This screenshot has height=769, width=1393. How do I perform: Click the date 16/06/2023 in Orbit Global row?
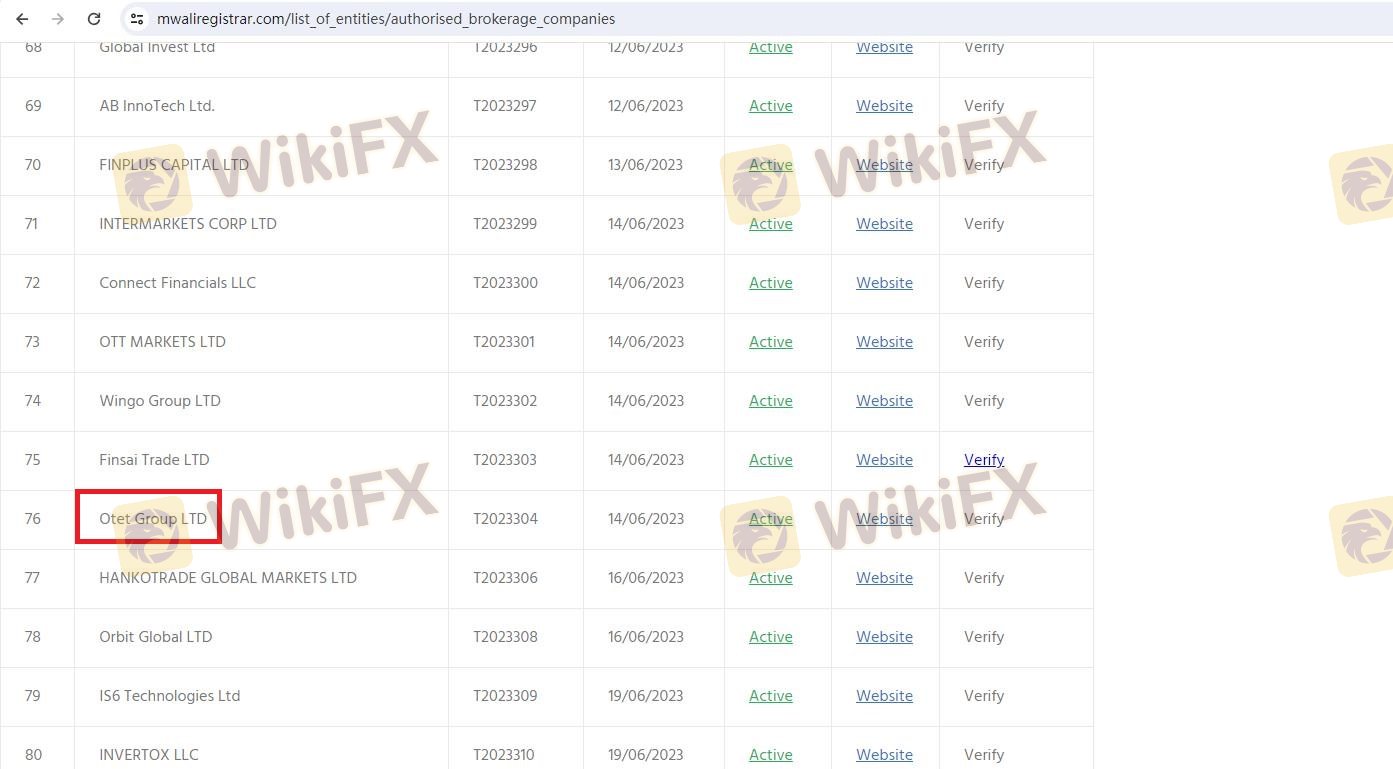646,637
